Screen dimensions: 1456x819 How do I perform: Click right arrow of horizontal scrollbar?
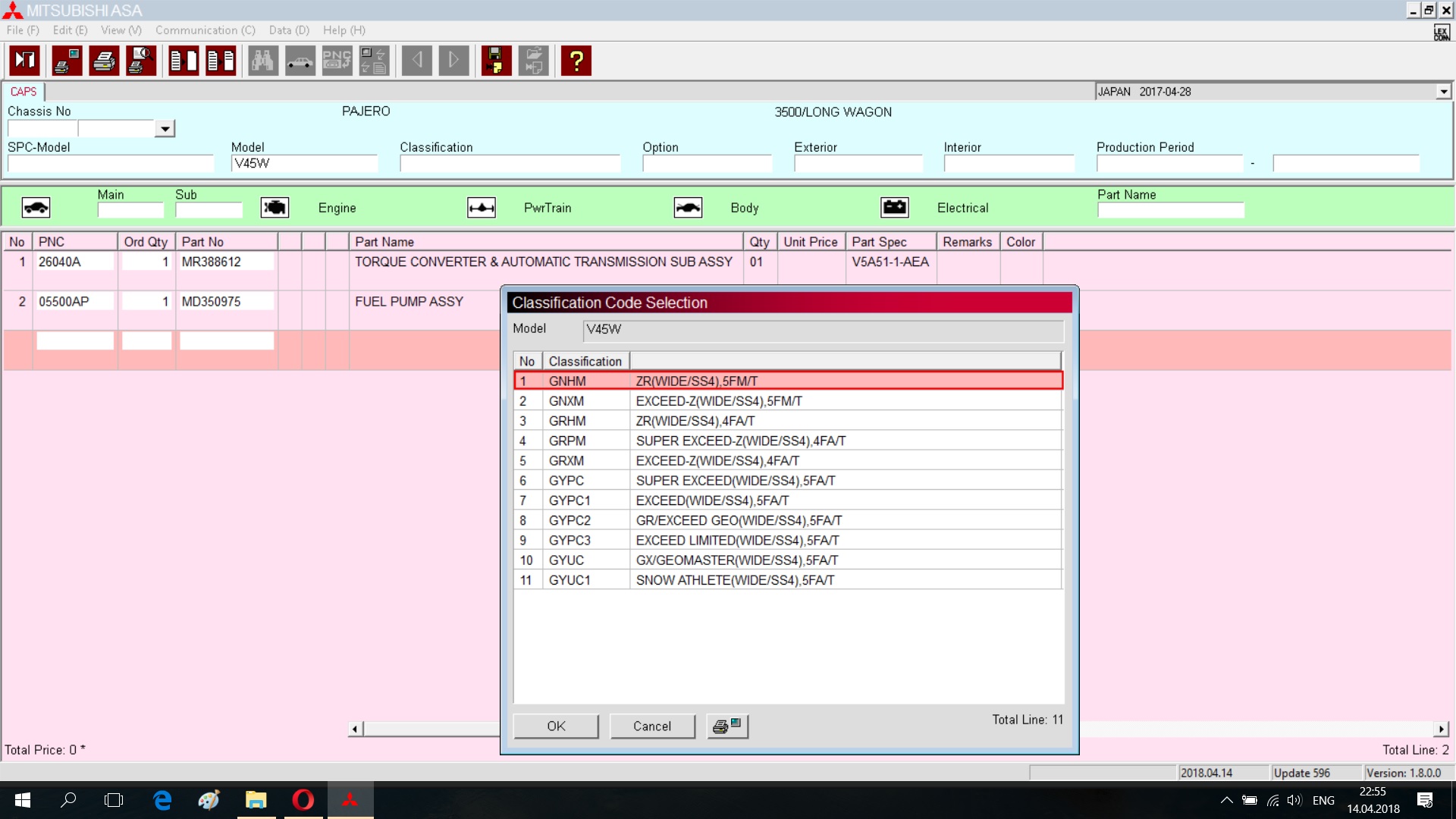click(x=1441, y=729)
